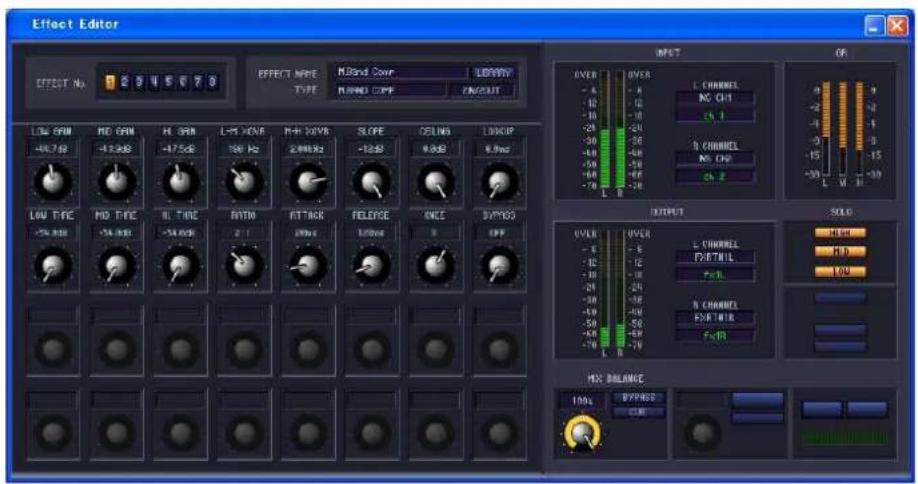Click the MIX BALANCE 100% value box
This screenshot has width=918, height=484.
click(582, 401)
